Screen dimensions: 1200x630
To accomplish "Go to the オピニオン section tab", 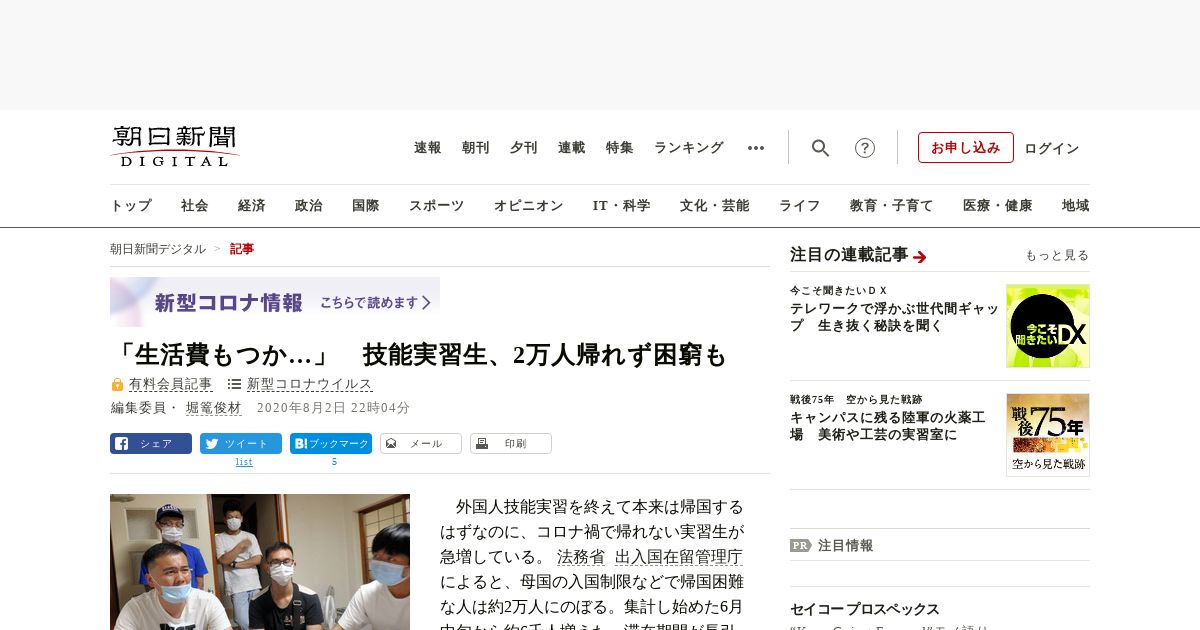I will 528,206.
